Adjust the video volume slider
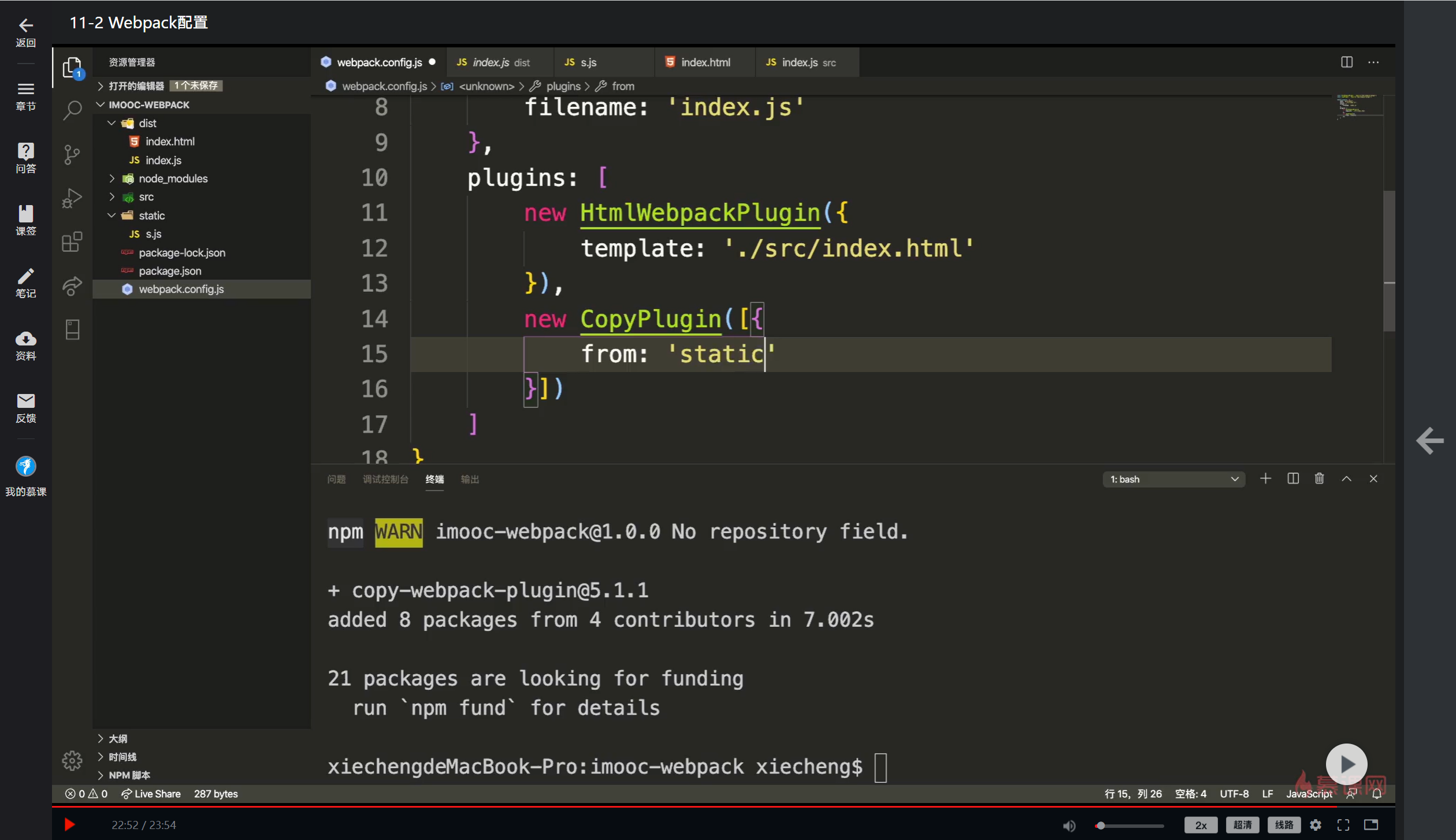Viewport: 1456px width, 840px height. 1130,825
